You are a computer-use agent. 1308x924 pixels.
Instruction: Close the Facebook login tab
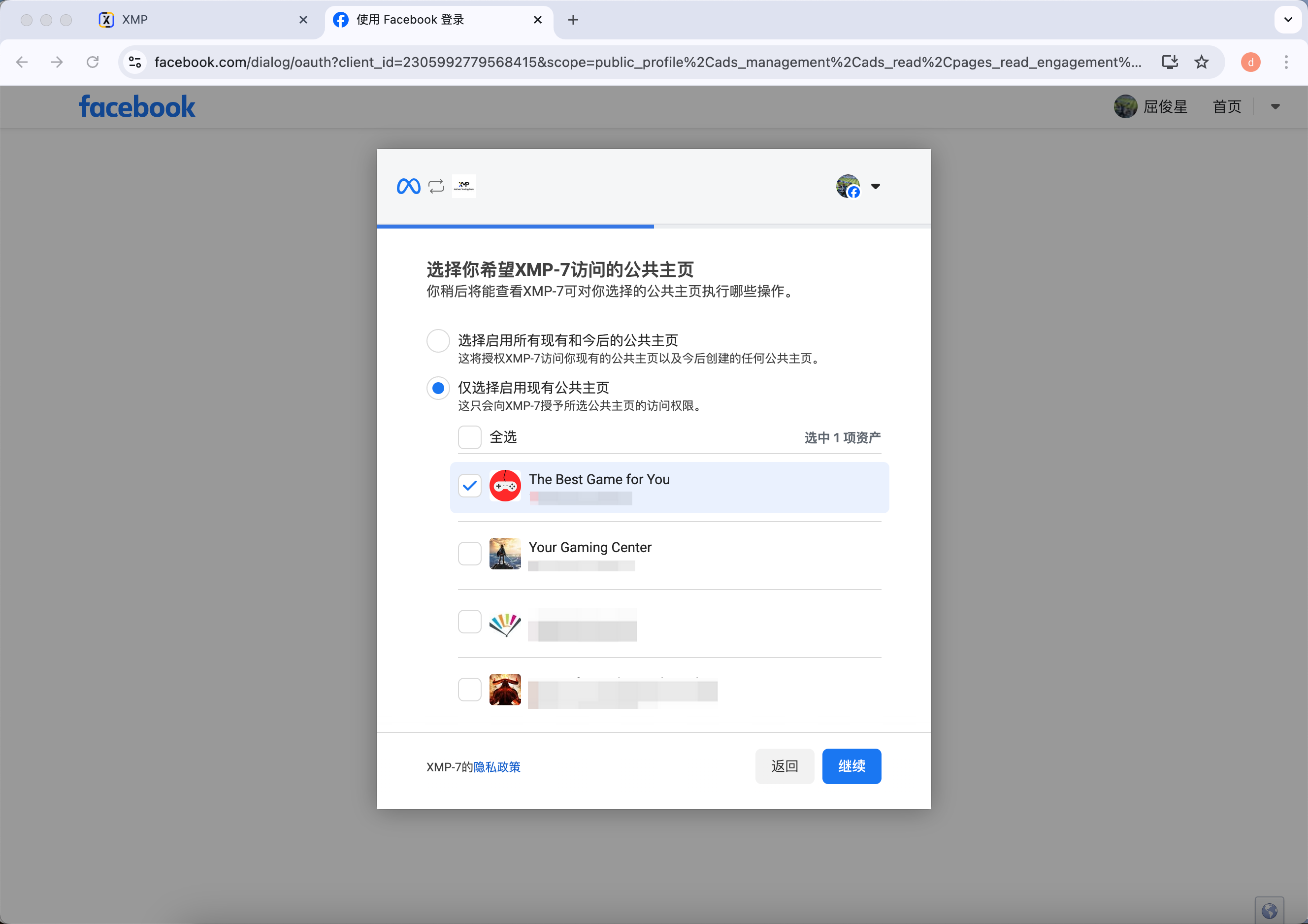(537, 20)
